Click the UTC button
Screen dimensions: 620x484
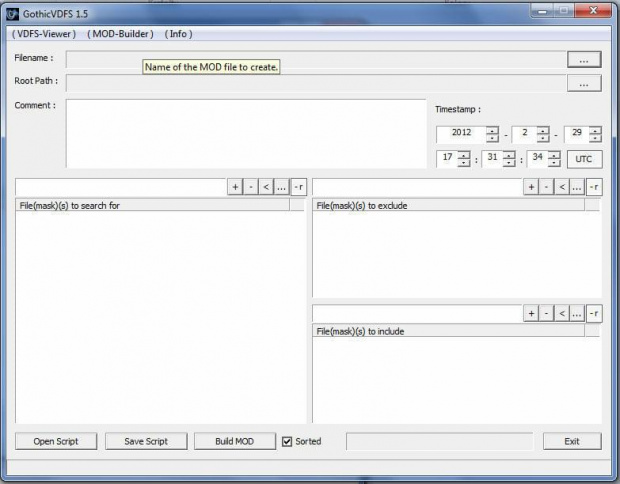(x=584, y=159)
